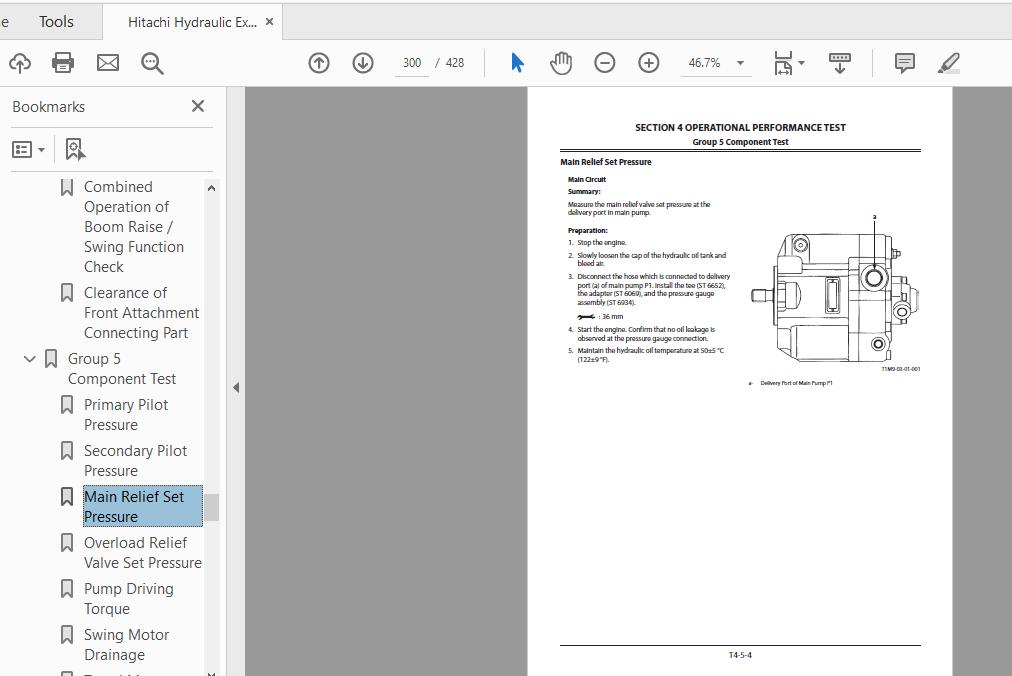The height and width of the screenshot is (676, 1012).
Task: Open the Overload Relief Valve Set Pressure bookmark
Action: [x=142, y=552]
